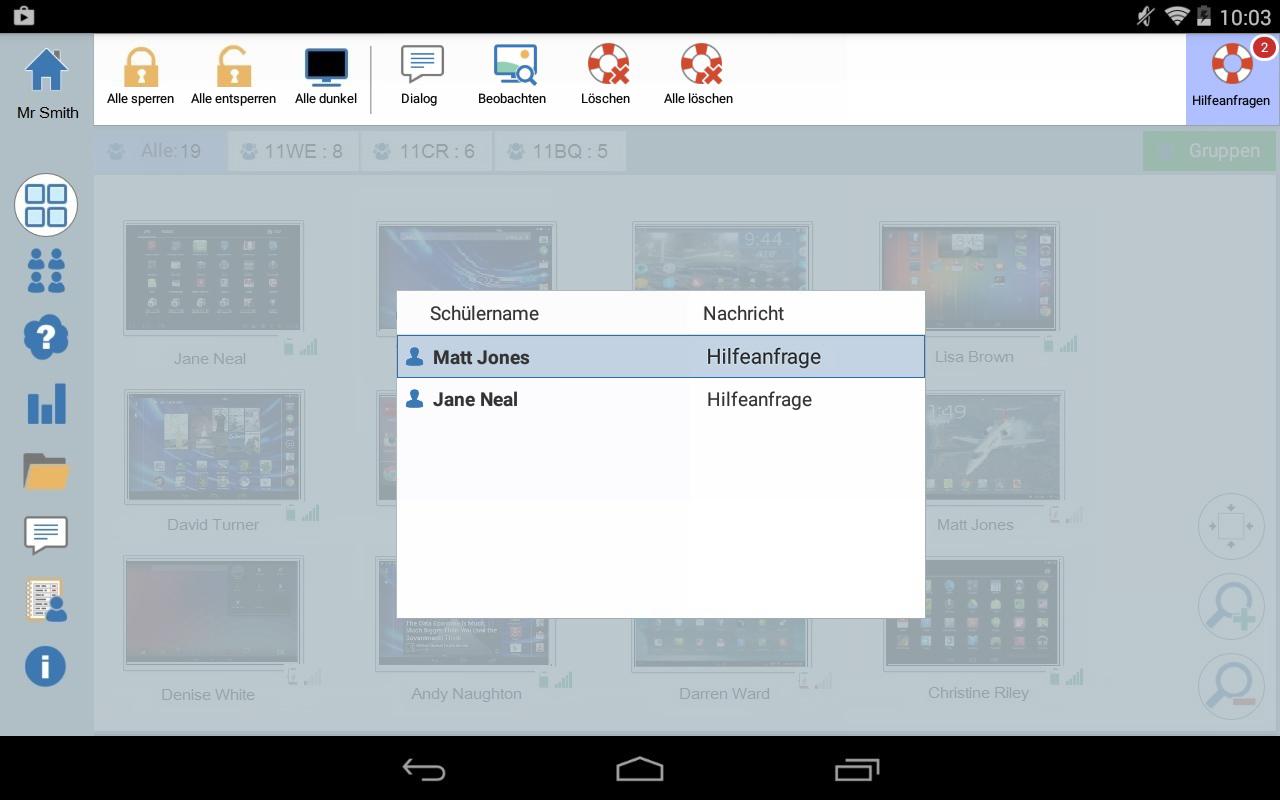
Task: Open the survey results bar chart icon
Action: click(x=45, y=403)
